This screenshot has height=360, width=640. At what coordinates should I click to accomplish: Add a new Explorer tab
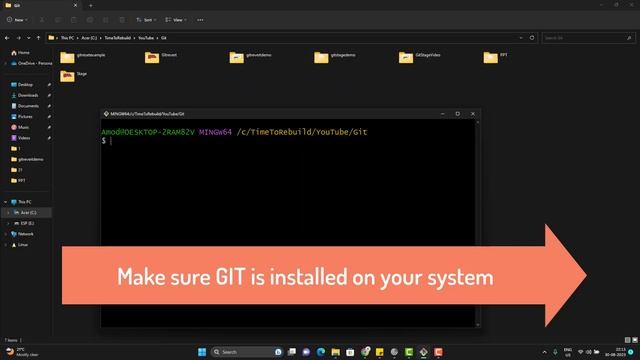click(x=91, y=5)
